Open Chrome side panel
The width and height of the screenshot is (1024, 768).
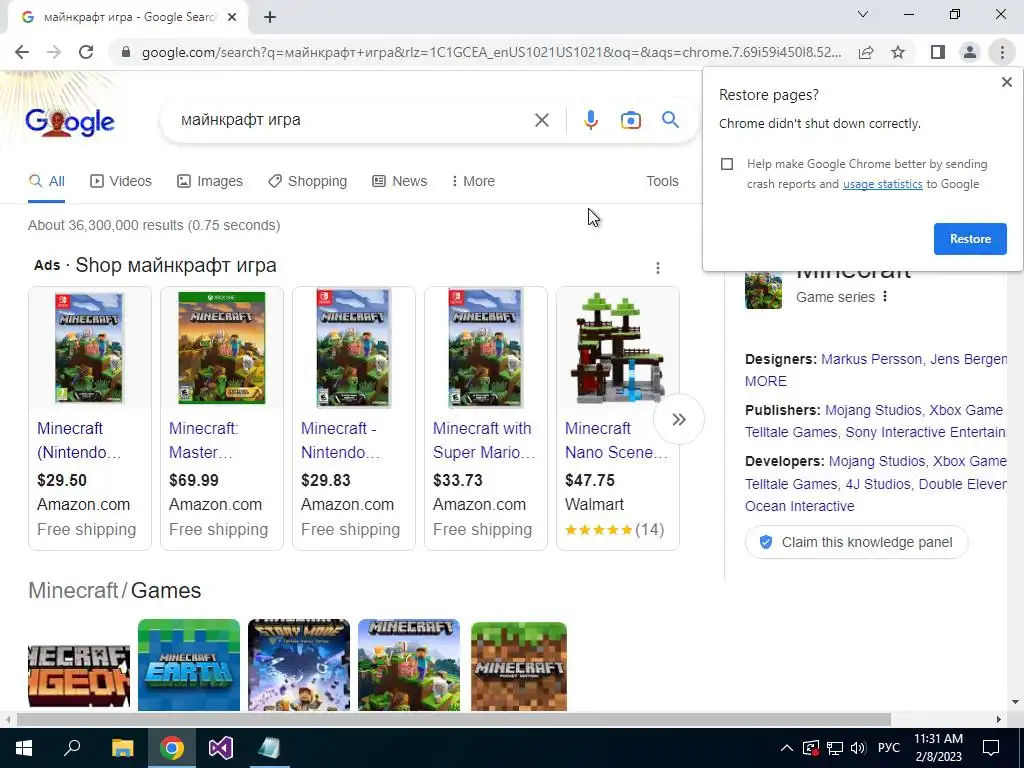pos(938,52)
